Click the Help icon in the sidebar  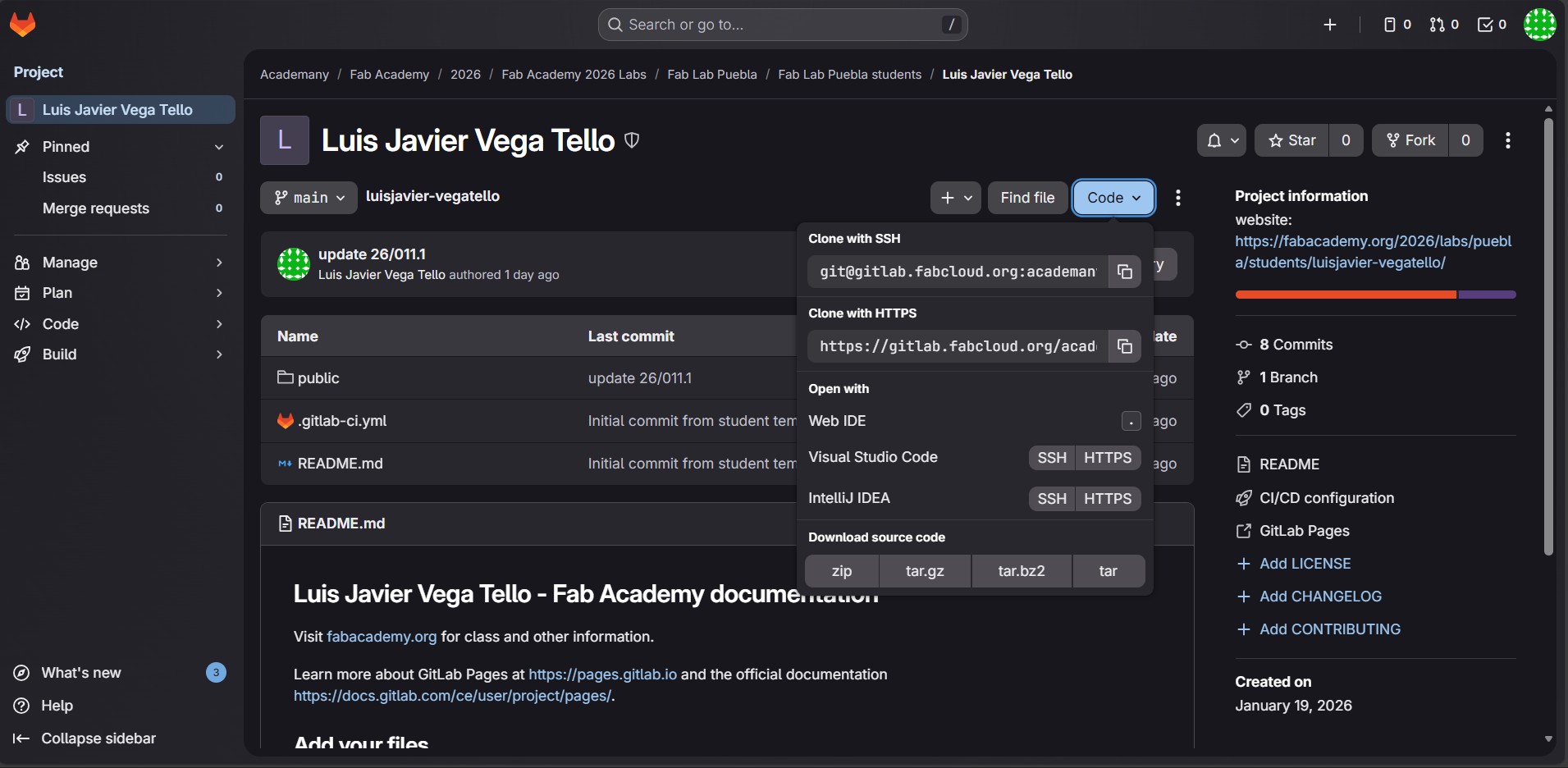point(22,706)
